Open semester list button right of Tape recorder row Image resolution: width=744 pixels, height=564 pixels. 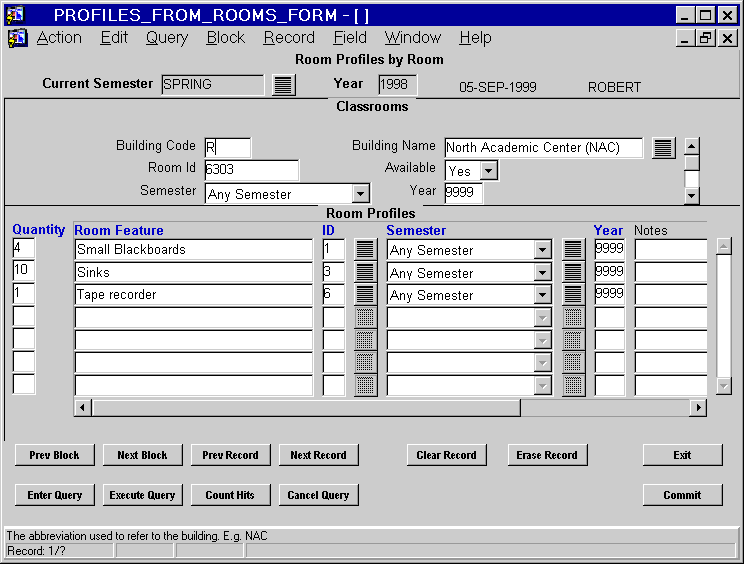click(573, 295)
